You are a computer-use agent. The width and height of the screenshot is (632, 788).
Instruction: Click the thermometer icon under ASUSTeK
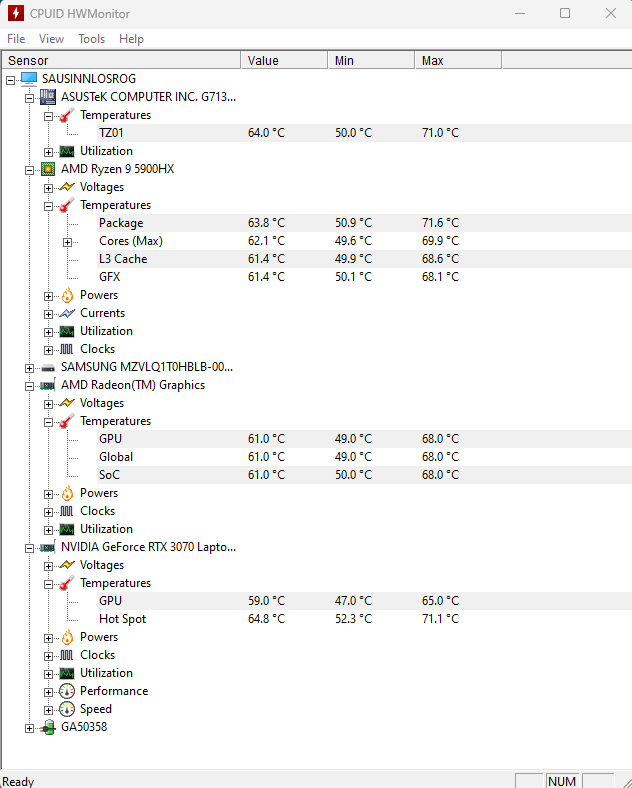click(67, 115)
